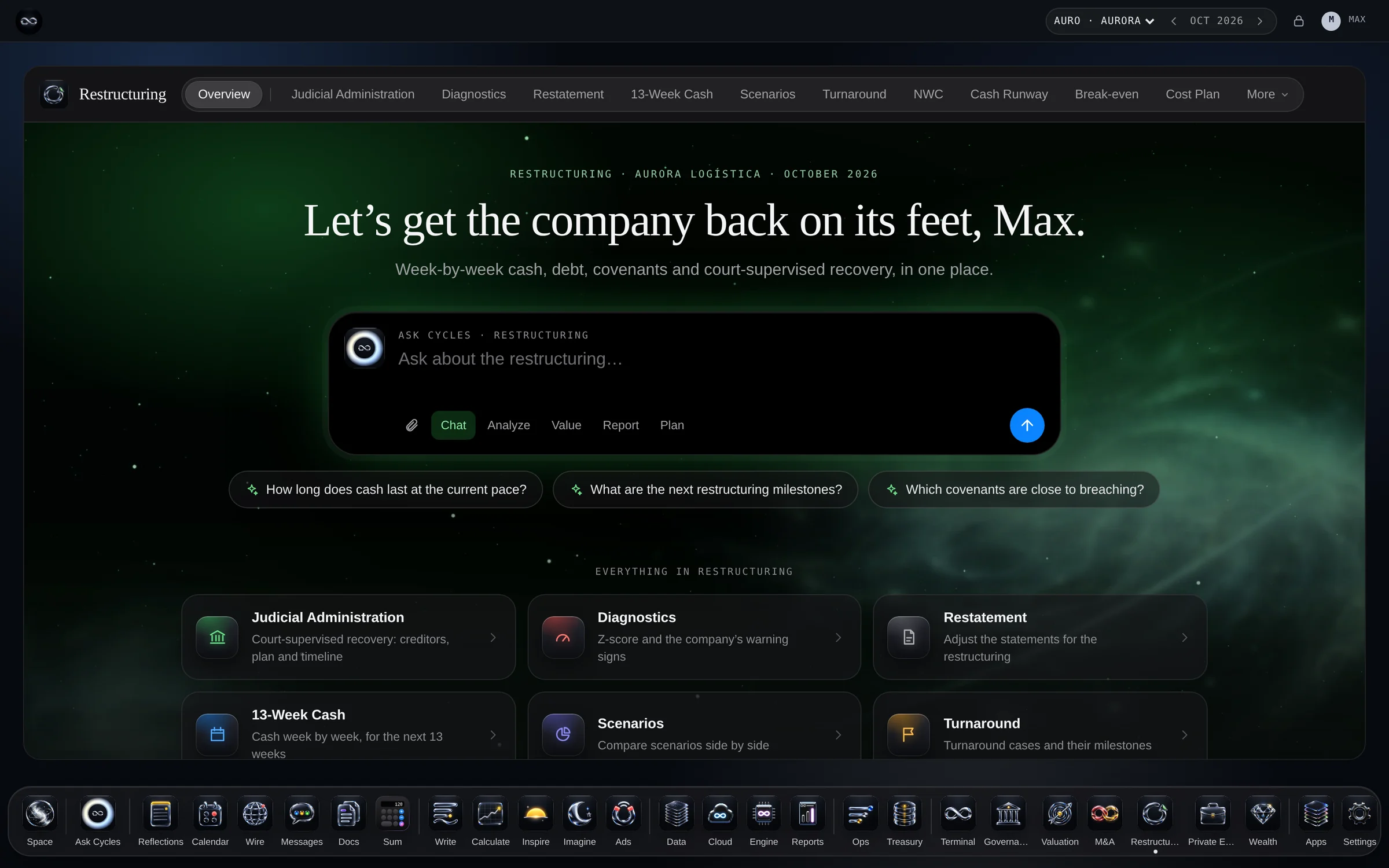1389x868 pixels.
Task: Ask how long cash lasts at current pace
Action: click(x=385, y=490)
